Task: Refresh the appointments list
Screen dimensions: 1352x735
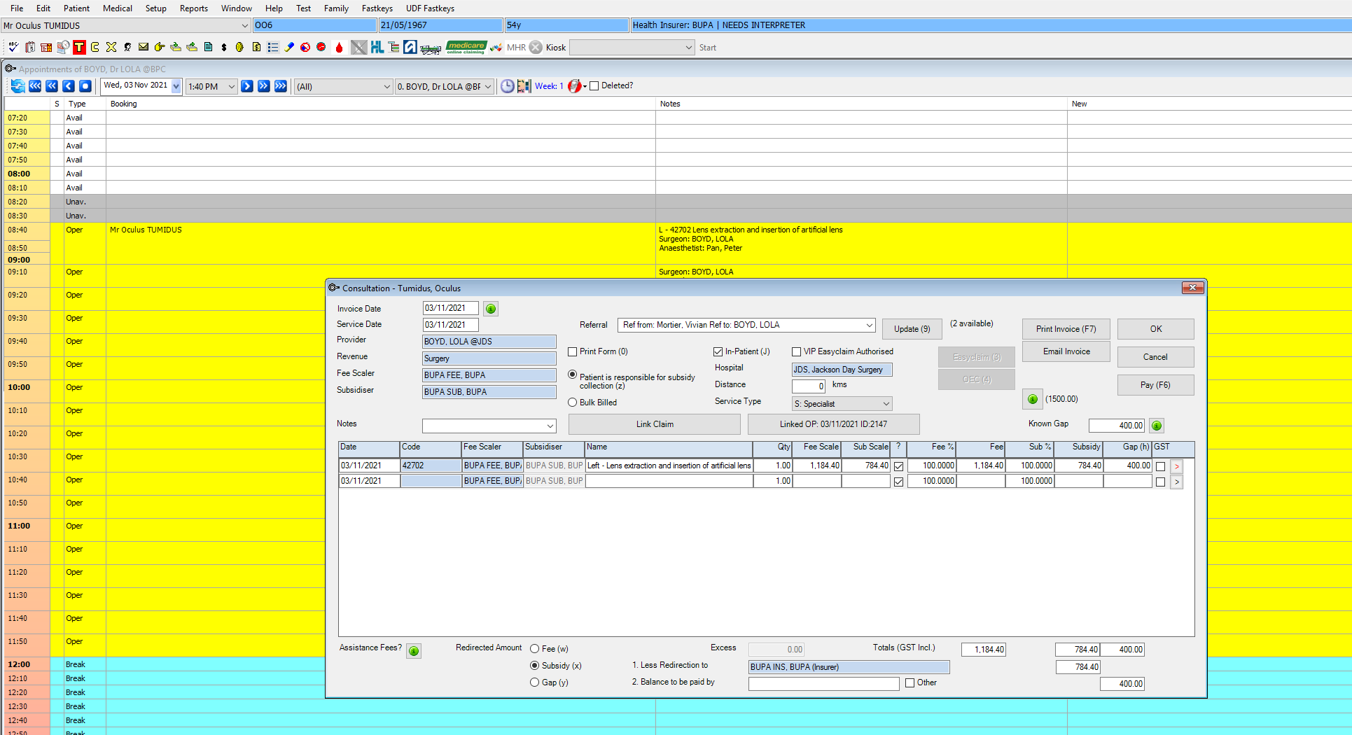Action: (x=18, y=86)
